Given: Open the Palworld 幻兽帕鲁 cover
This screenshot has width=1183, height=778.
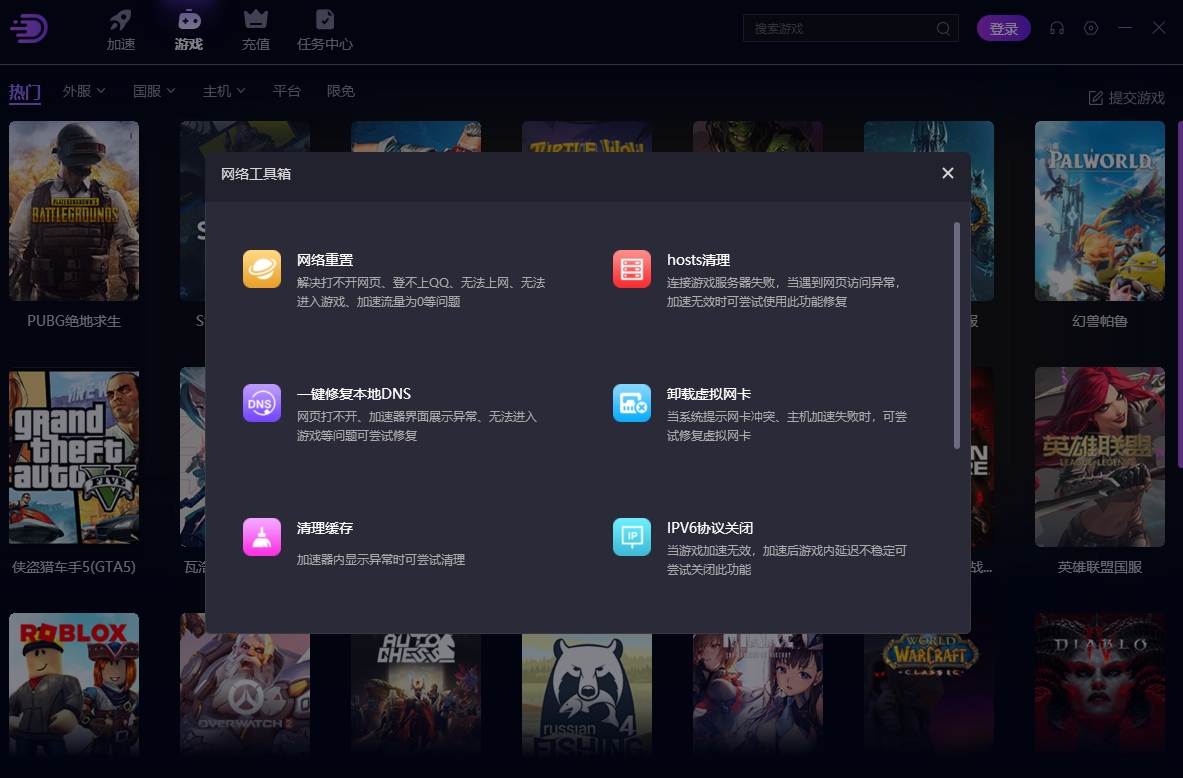Looking at the screenshot, I should 1100,211.
